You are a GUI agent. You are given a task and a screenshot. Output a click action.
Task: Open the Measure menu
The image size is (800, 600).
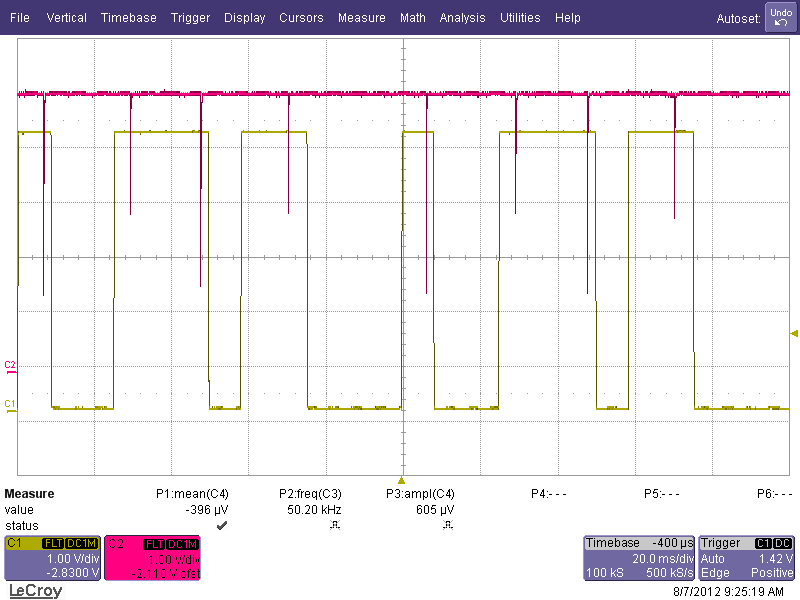(362, 18)
